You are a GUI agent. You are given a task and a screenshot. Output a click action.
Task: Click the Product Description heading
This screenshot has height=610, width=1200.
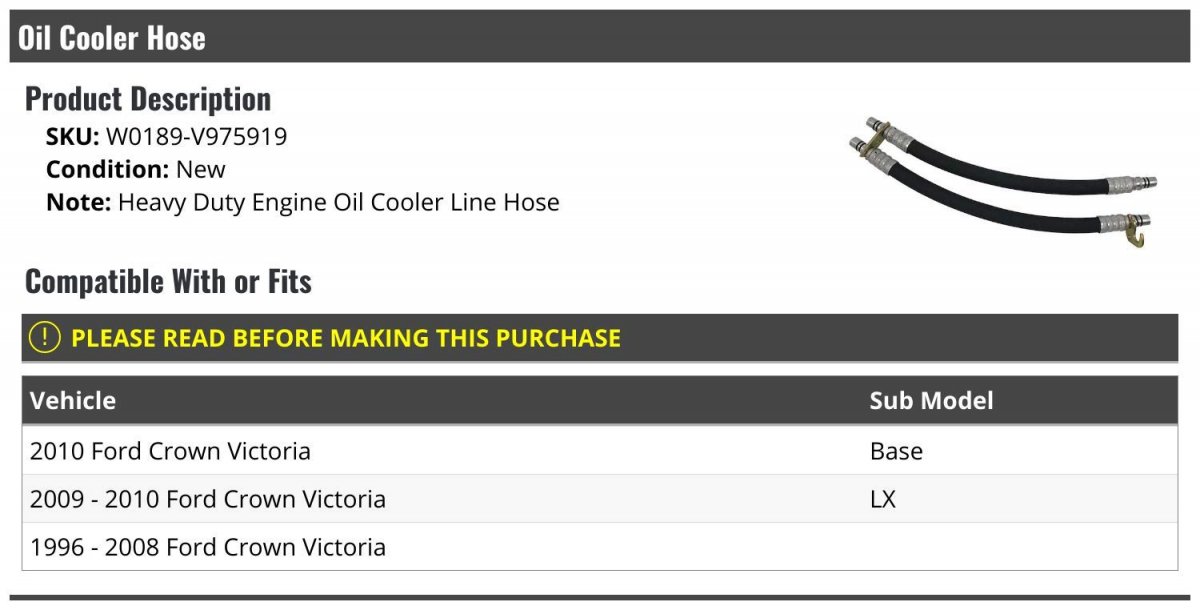tap(148, 99)
